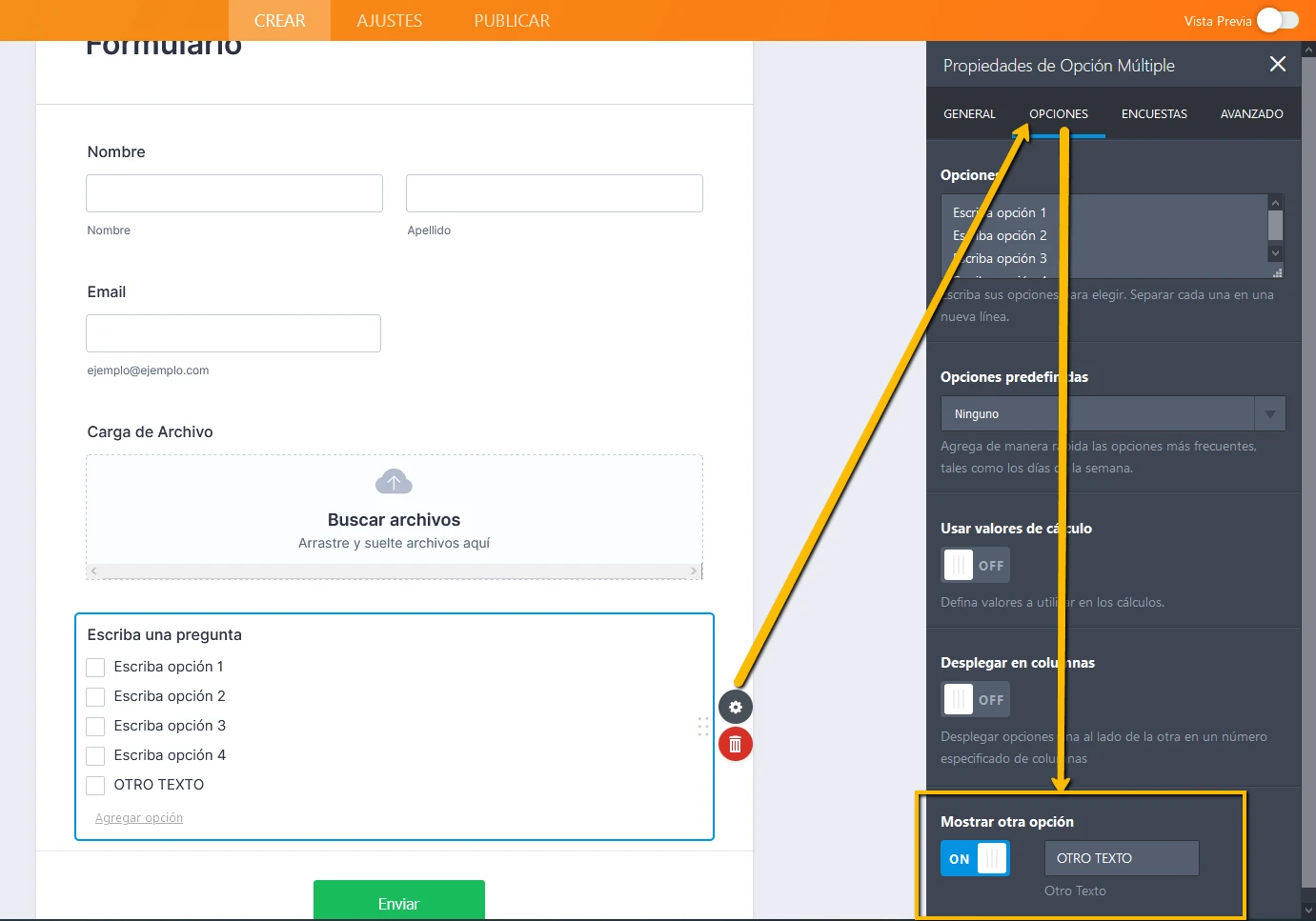
Task: Toggle the Vista Previa switch
Action: pyautogui.click(x=1277, y=20)
